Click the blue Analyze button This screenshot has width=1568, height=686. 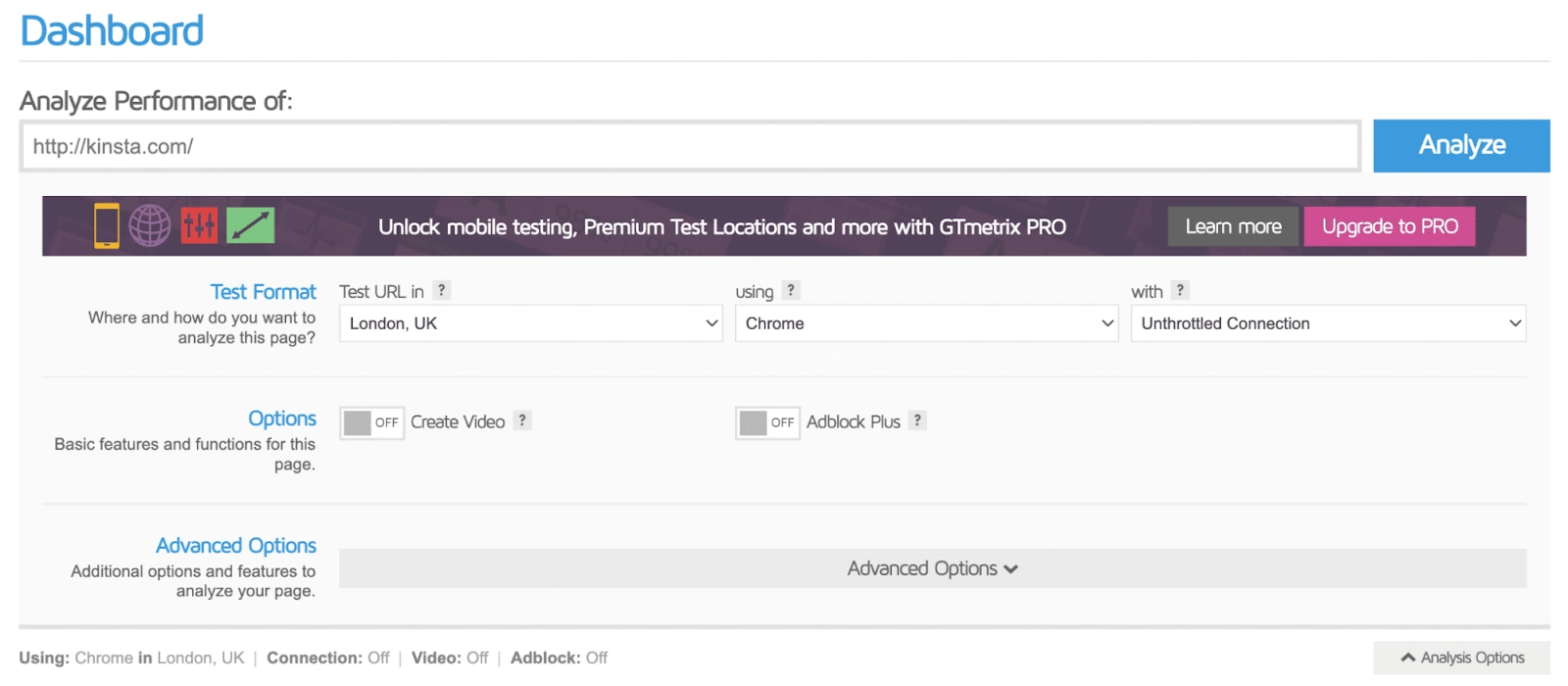pos(1461,145)
